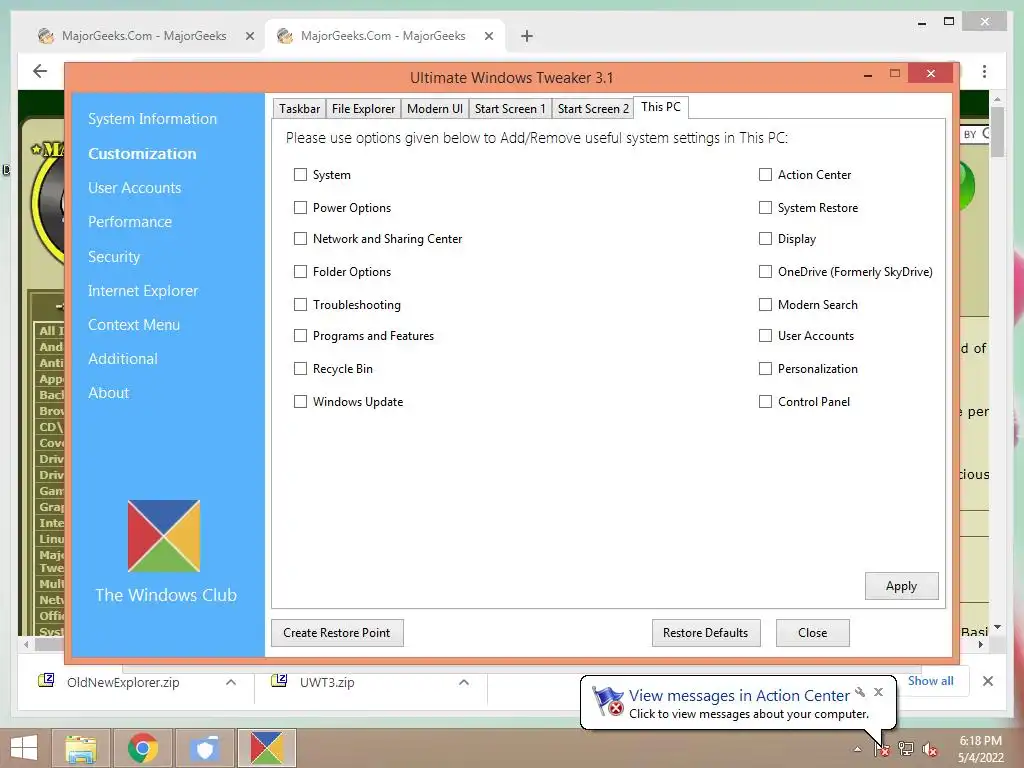Open System Information section

click(152, 119)
